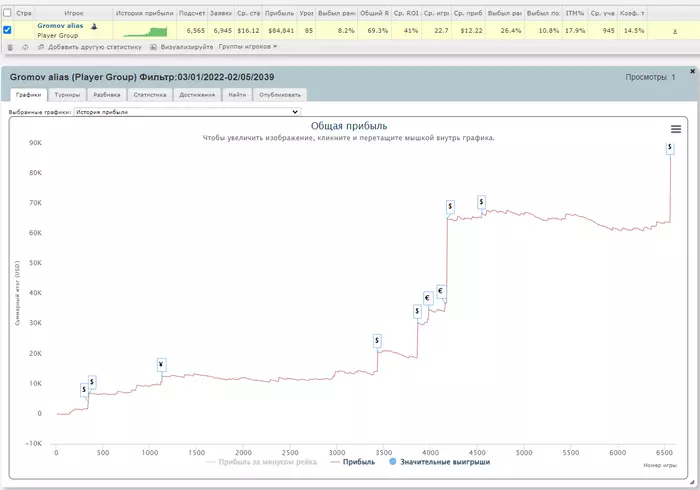
Task: Remove row with the x link
Action: [x=675, y=31]
